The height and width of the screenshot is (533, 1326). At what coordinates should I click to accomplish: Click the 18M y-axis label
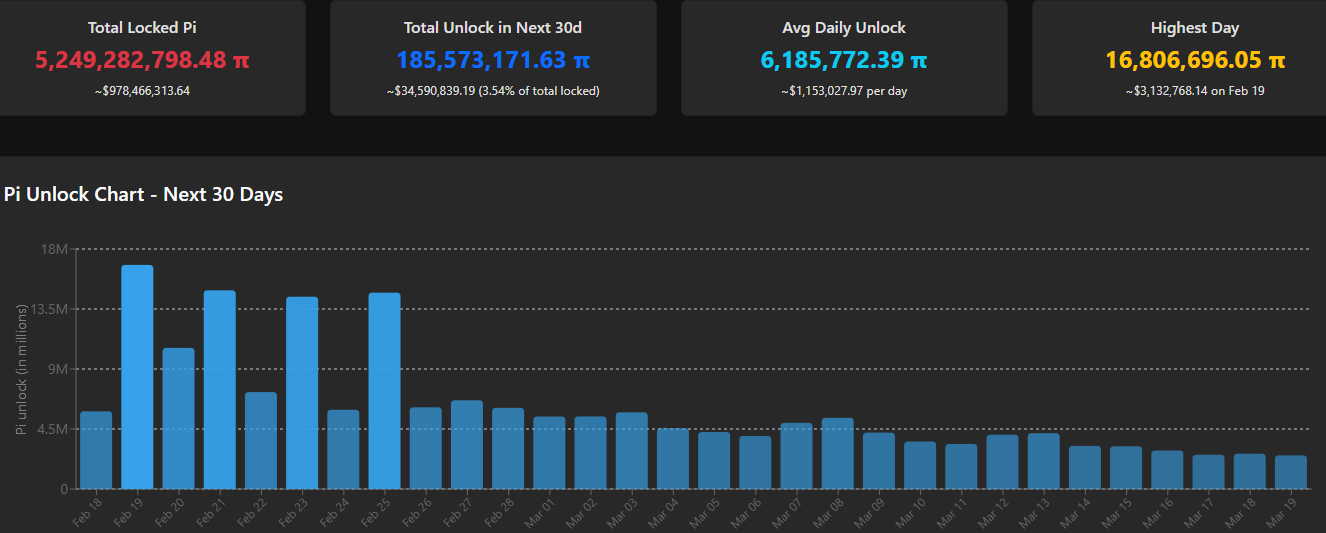tap(53, 249)
